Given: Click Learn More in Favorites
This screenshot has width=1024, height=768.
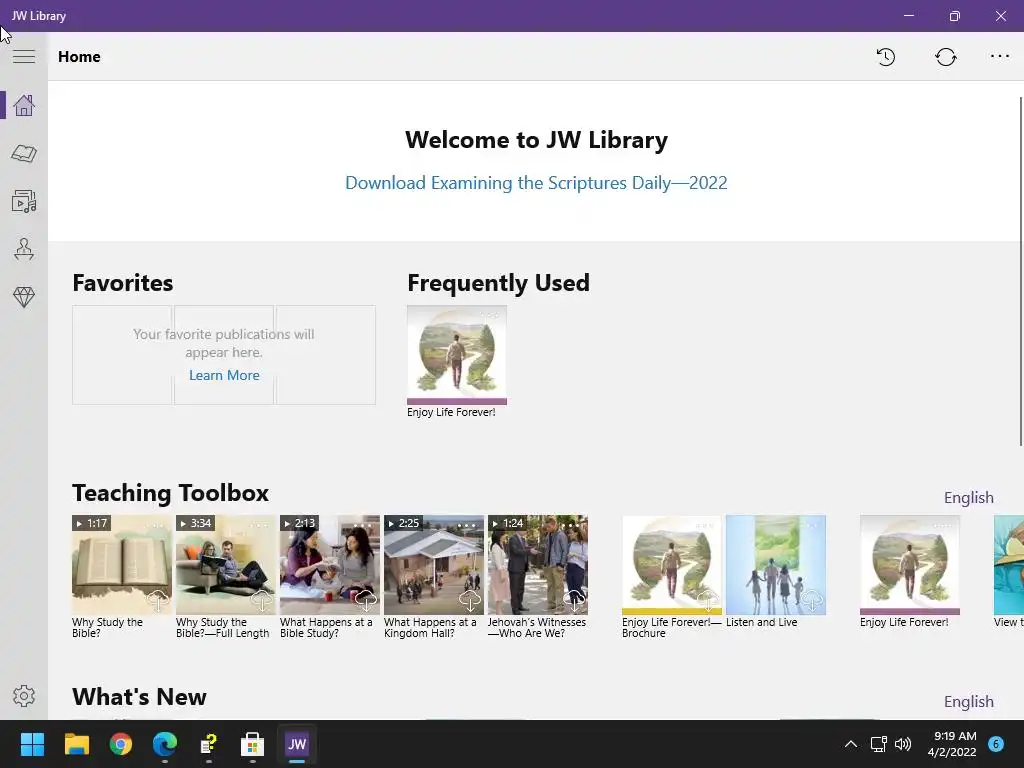Looking at the screenshot, I should [x=224, y=376].
